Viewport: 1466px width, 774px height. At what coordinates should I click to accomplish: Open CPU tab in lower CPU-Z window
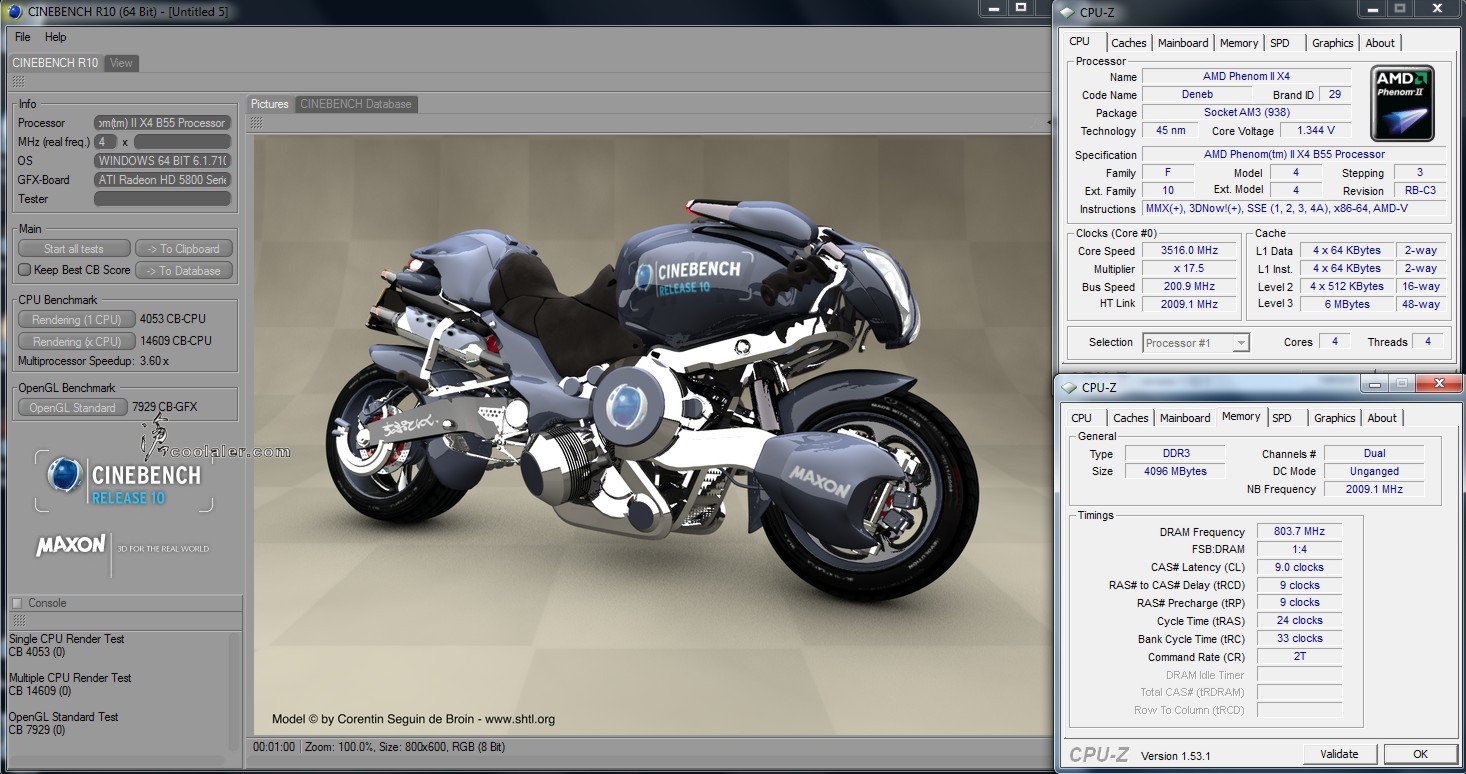click(1082, 418)
